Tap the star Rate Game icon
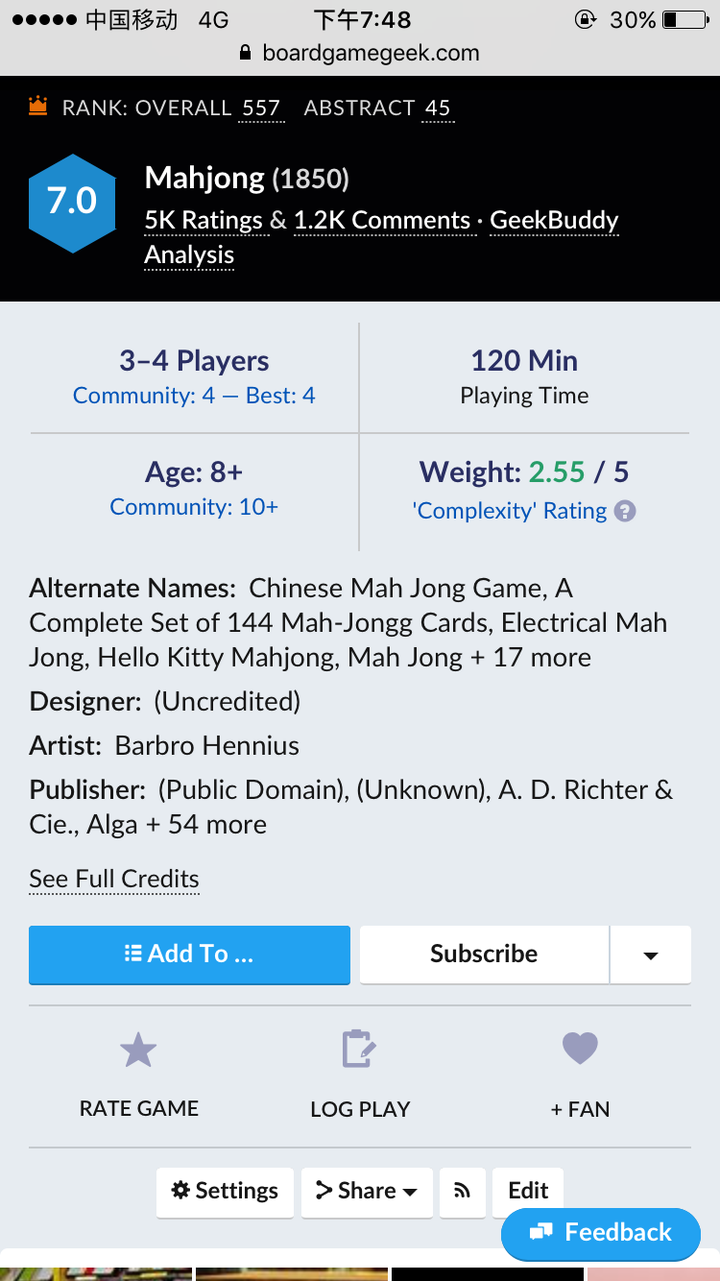 pyautogui.click(x=138, y=1051)
